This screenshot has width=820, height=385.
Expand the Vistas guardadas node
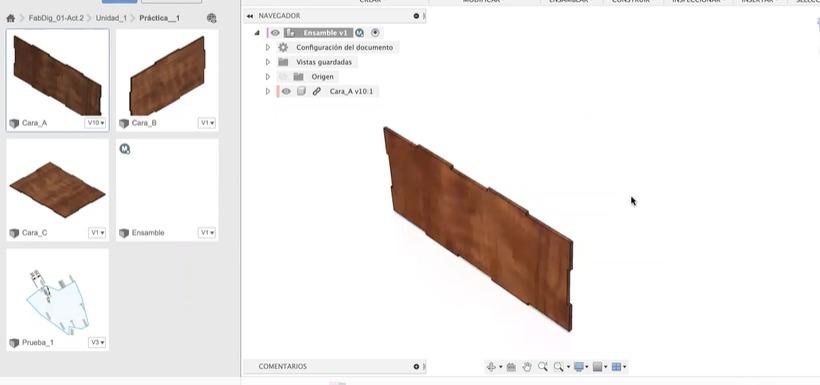268,62
